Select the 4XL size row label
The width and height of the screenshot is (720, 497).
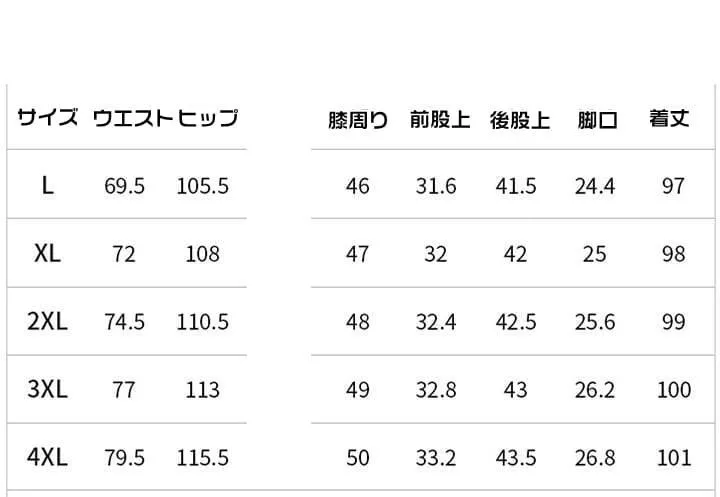pos(47,457)
